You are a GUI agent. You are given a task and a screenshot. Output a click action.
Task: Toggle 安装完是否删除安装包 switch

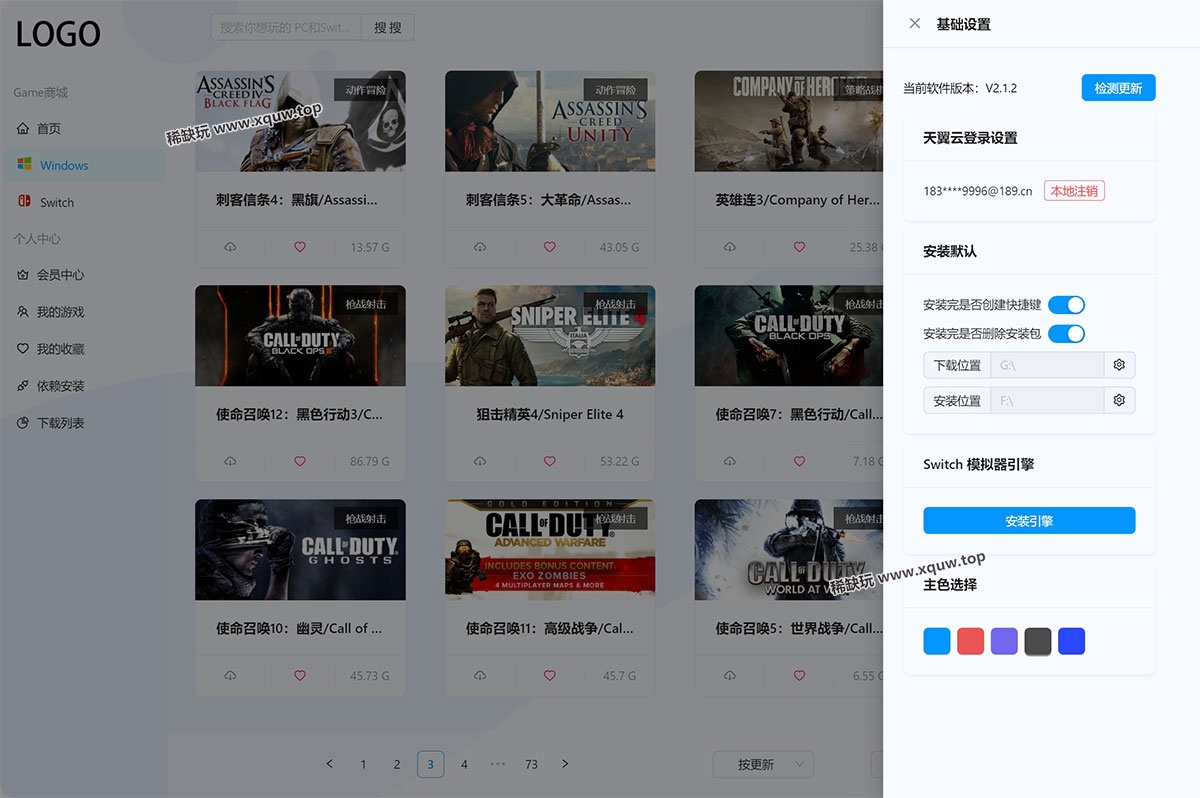1066,333
